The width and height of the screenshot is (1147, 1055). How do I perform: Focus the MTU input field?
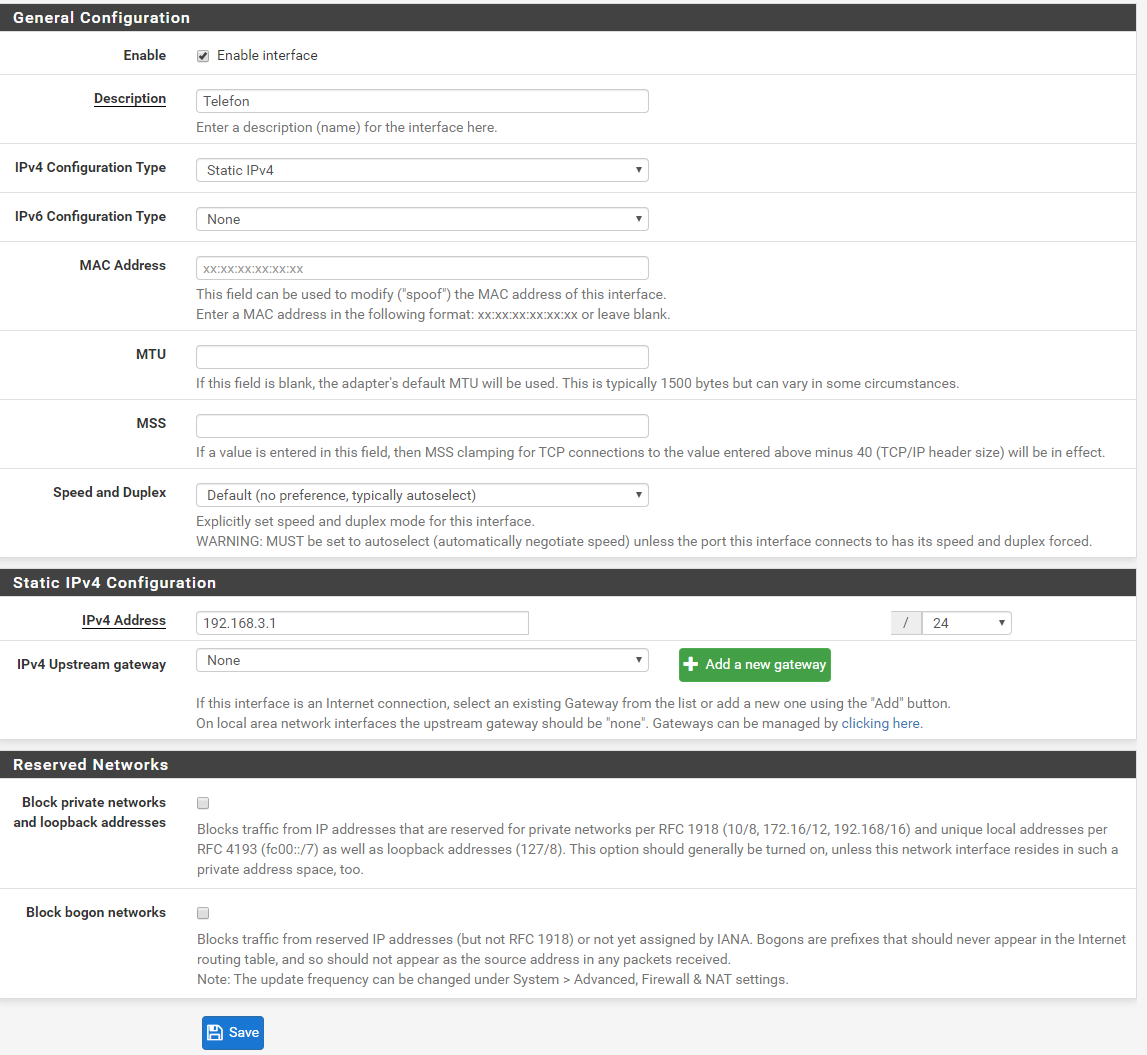[422, 357]
